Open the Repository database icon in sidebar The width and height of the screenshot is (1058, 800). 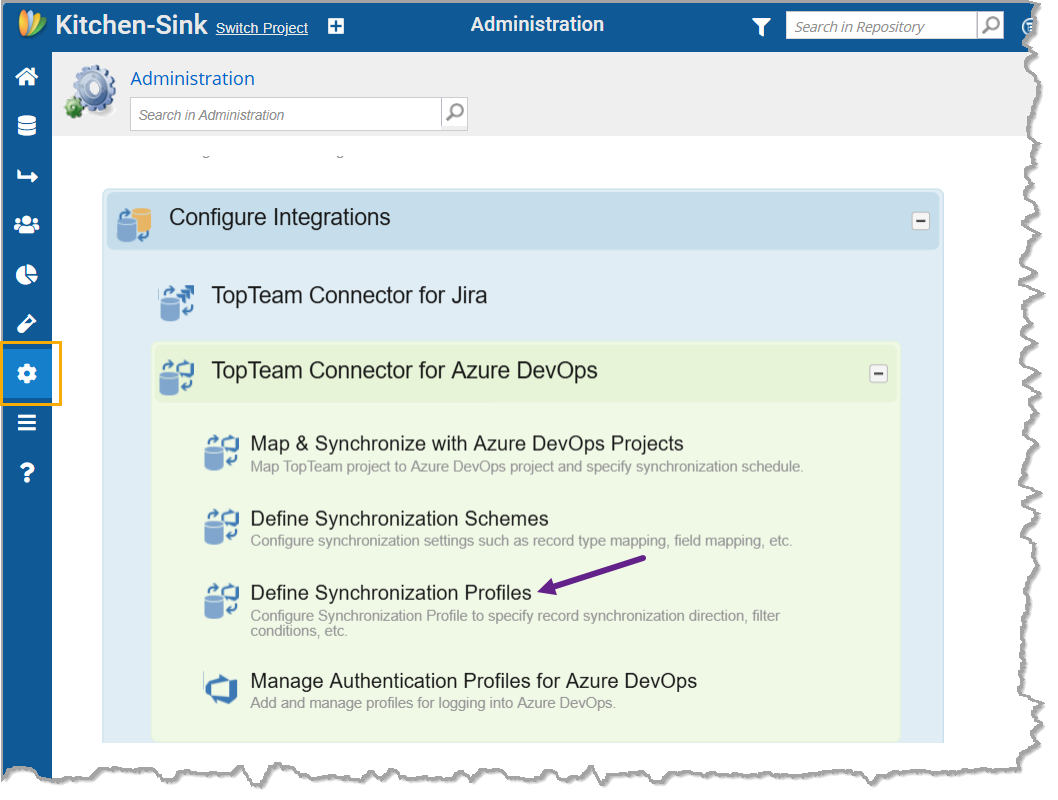(x=27, y=126)
